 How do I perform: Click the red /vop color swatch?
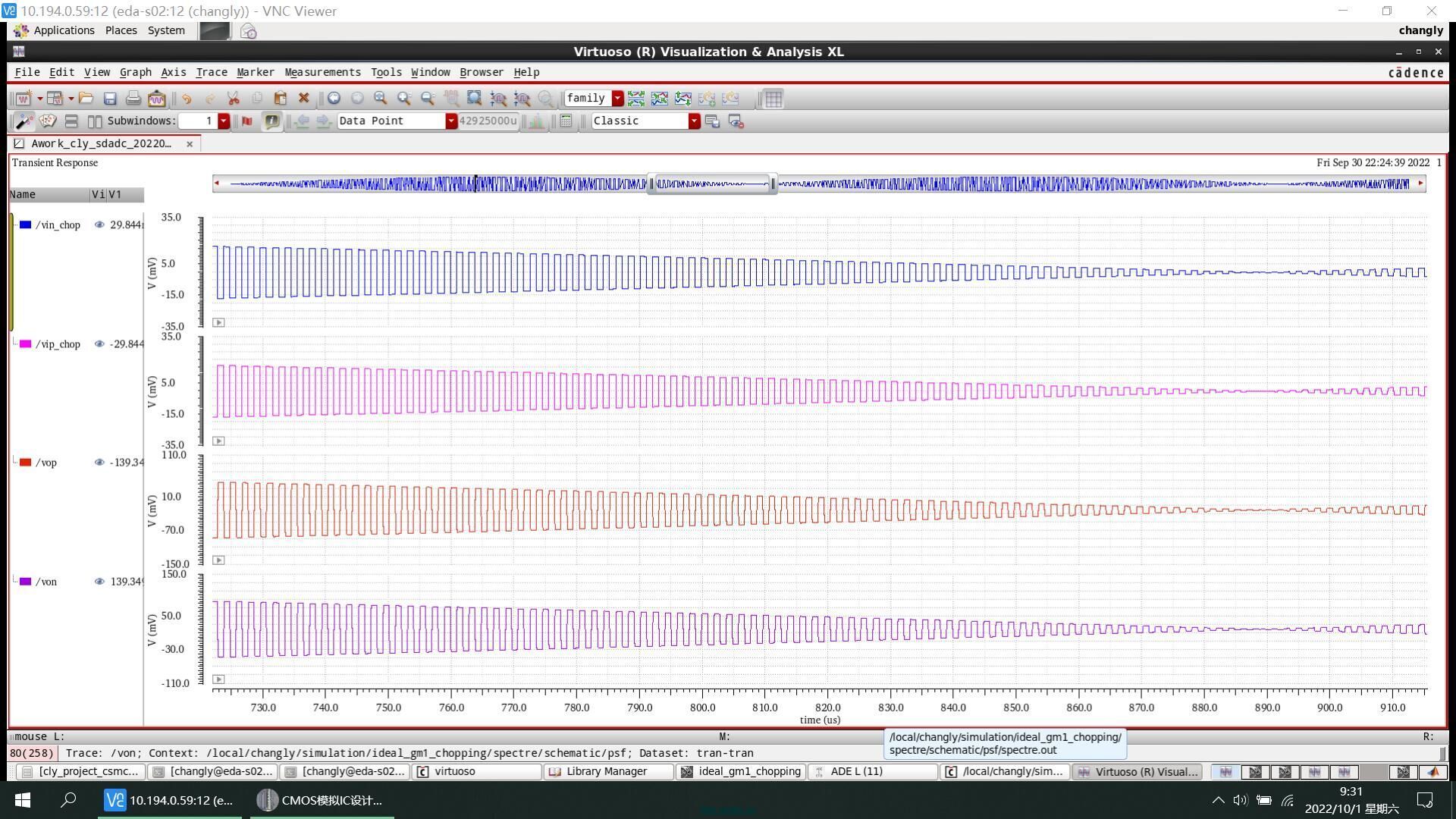tap(26, 463)
